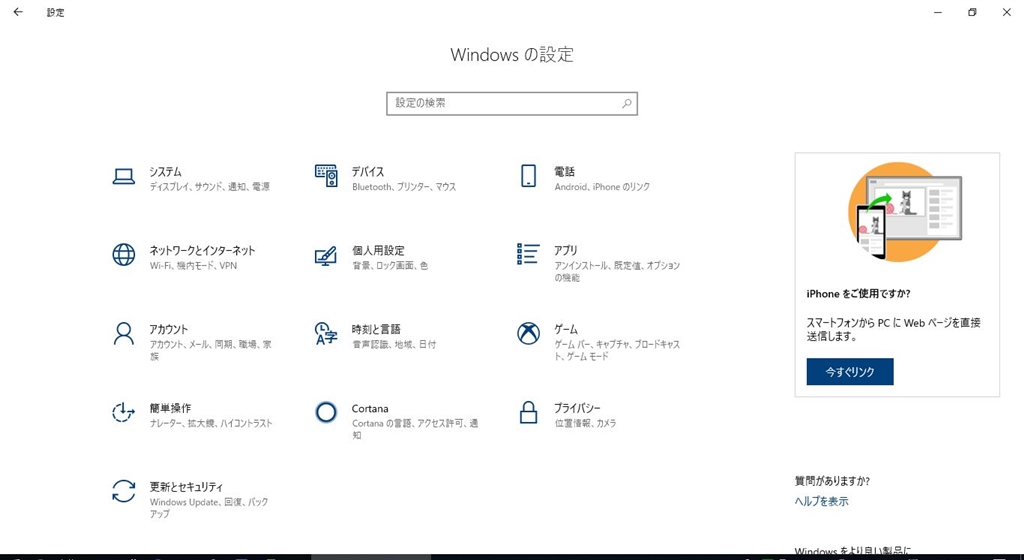Screen dimensions: 1024x560
Task: Pick the 時刻と言語 heading
Action: point(376,330)
